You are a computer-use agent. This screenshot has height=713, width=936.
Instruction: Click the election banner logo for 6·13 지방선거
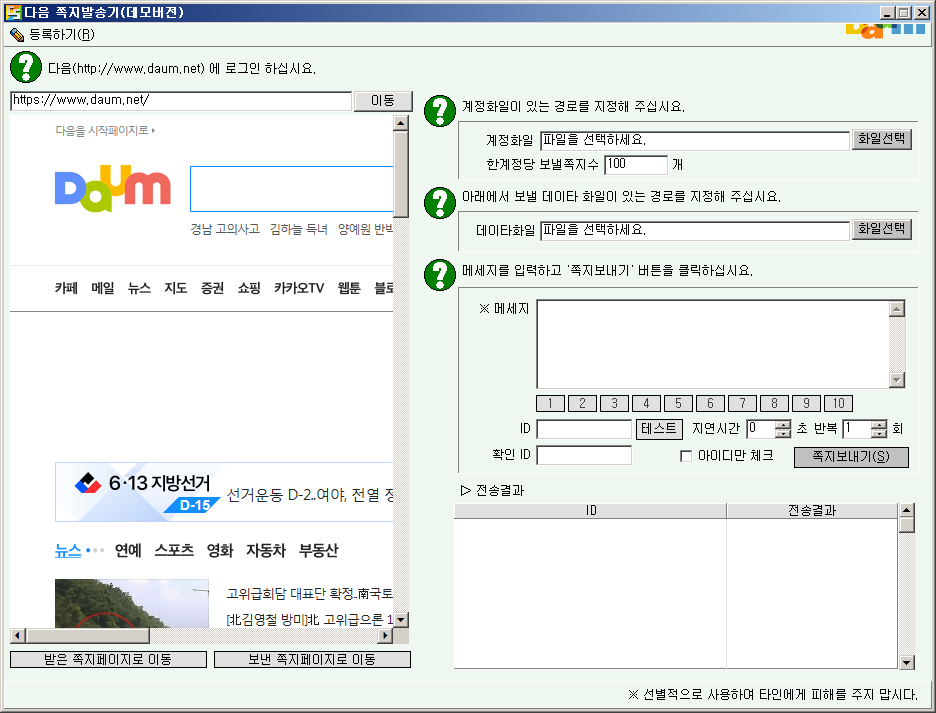(x=90, y=484)
